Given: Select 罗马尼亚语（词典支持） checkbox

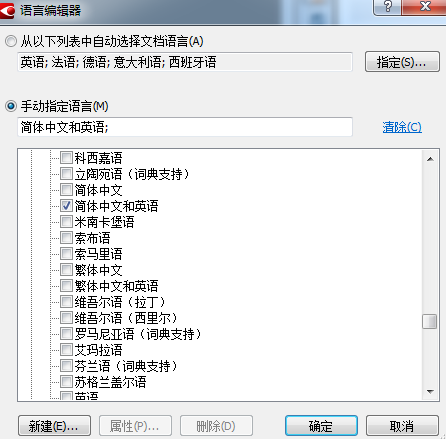Looking at the screenshot, I should click(x=66, y=334).
